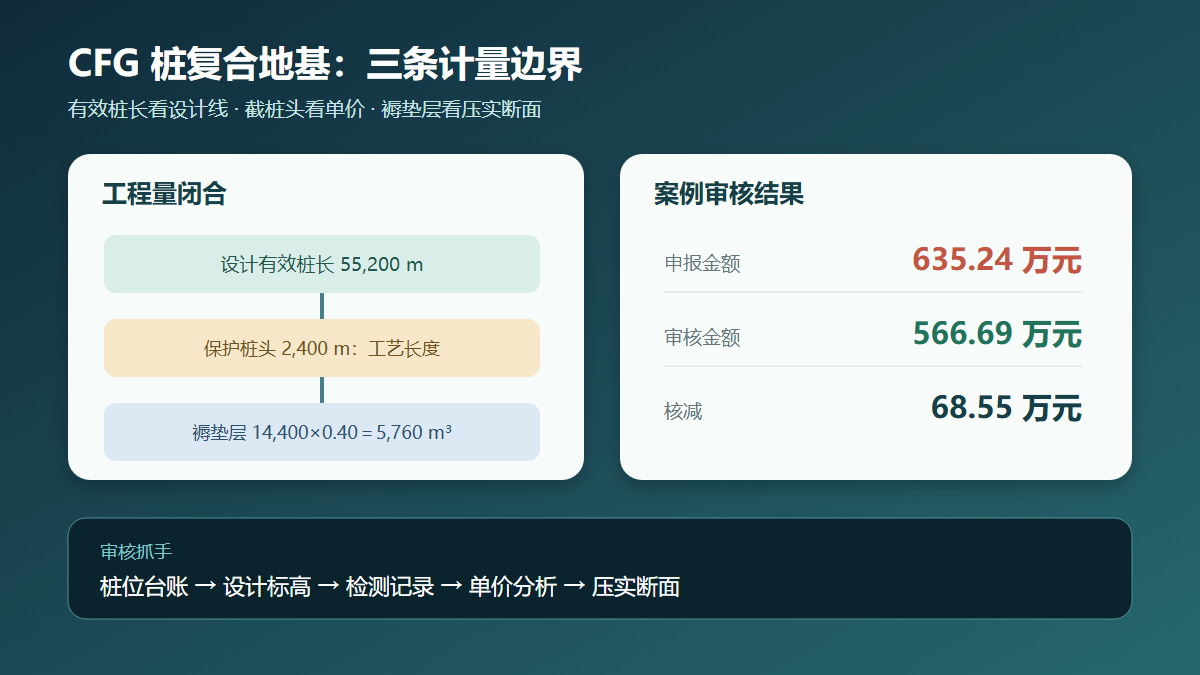Click the '褥垫层 14,400×0.40 = 5,760 m³' box
Image resolution: width=1200 pixels, height=675 pixels.
tap(322, 432)
